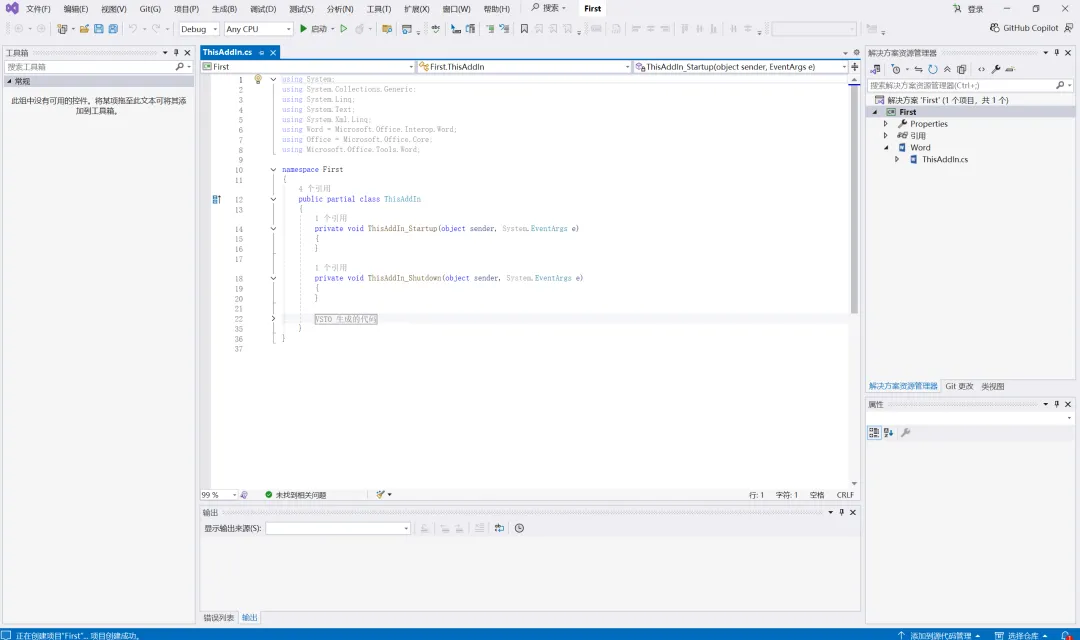Click the Save All icon
Image resolution: width=1080 pixels, height=640 pixels.
[113, 29]
